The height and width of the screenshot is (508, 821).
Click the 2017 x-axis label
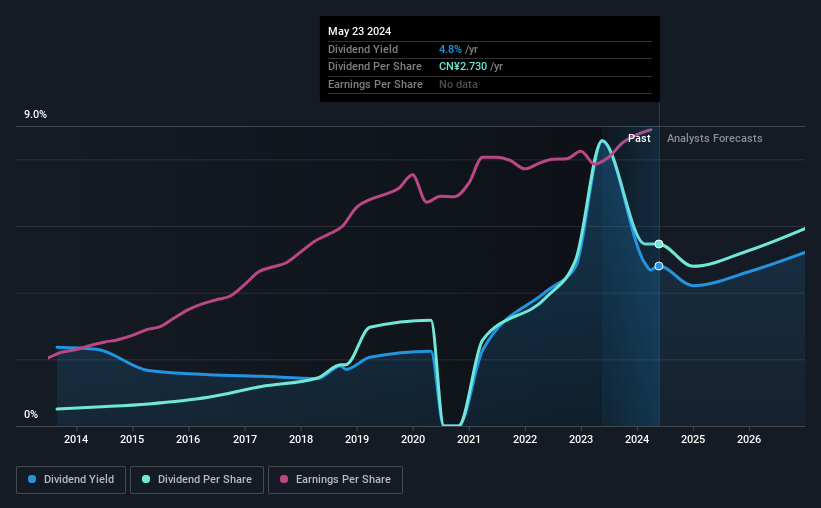point(245,439)
